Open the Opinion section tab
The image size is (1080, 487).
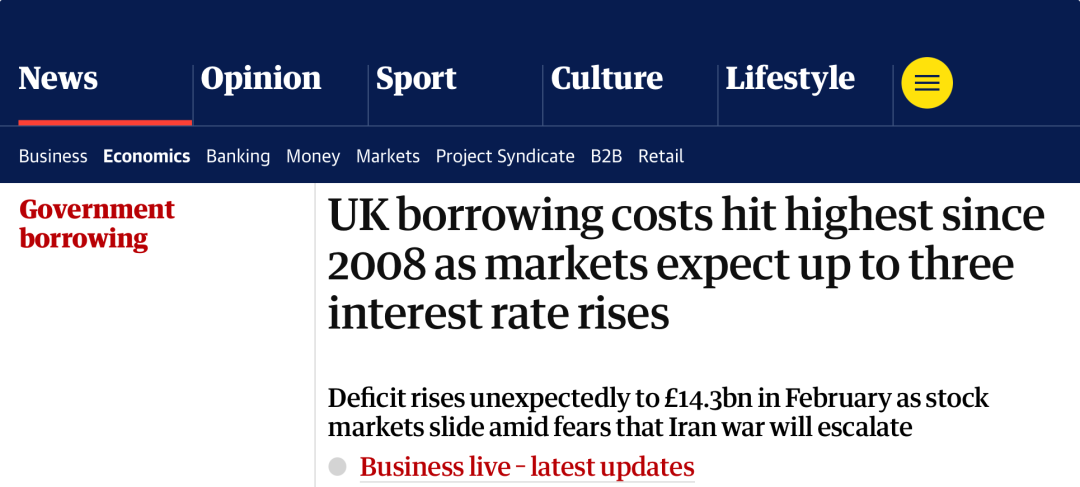pos(261,79)
